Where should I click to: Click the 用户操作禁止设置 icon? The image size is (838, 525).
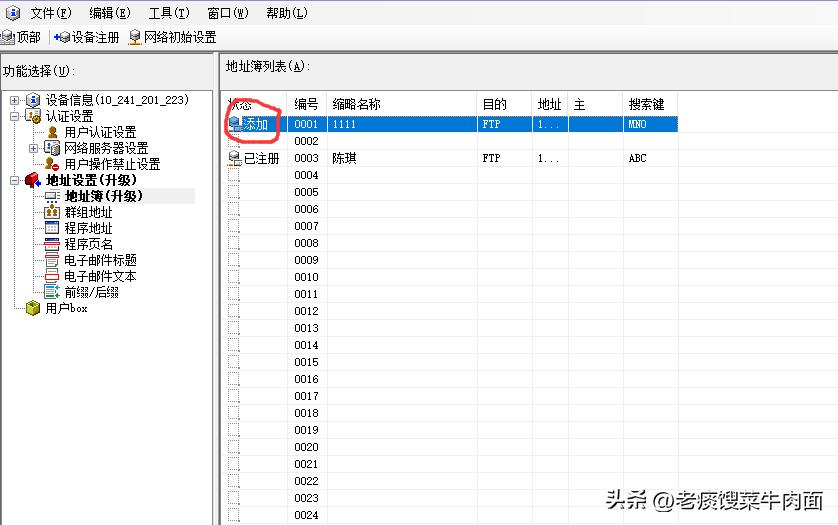(52, 164)
